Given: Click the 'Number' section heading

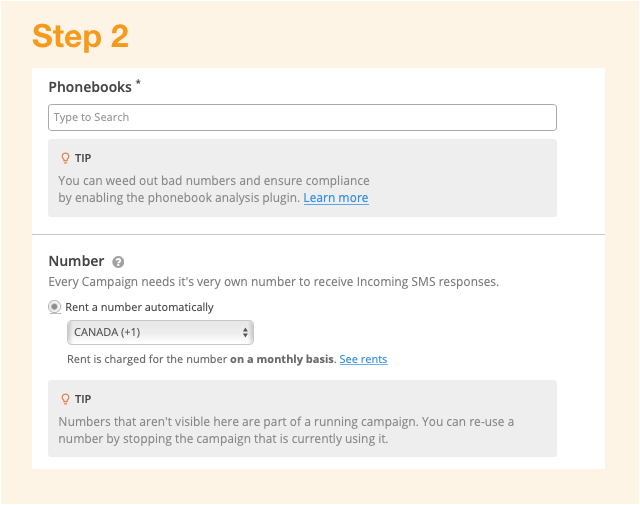Looking at the screenshot, I should click(76, 261).
